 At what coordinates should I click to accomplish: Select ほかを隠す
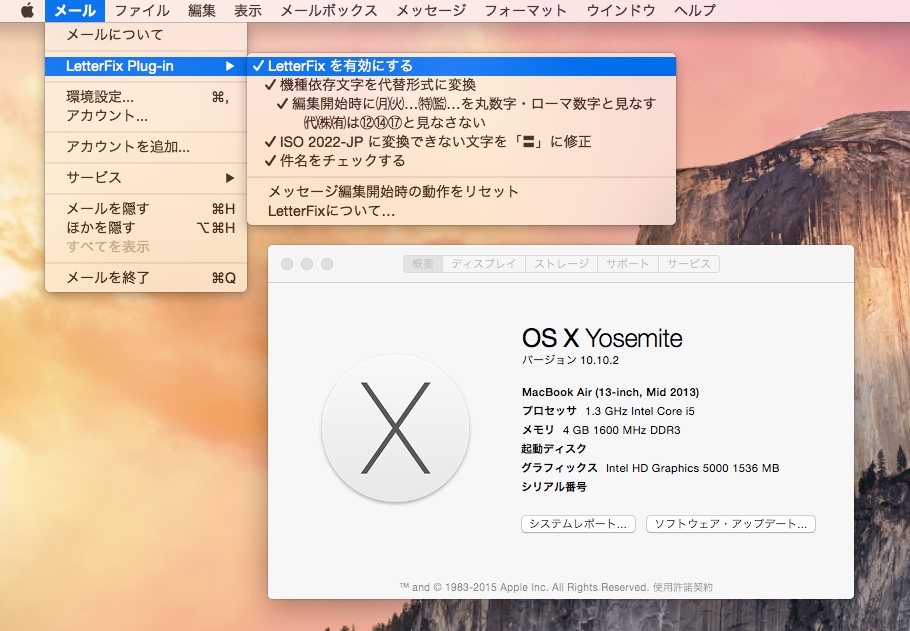point(146,228)
